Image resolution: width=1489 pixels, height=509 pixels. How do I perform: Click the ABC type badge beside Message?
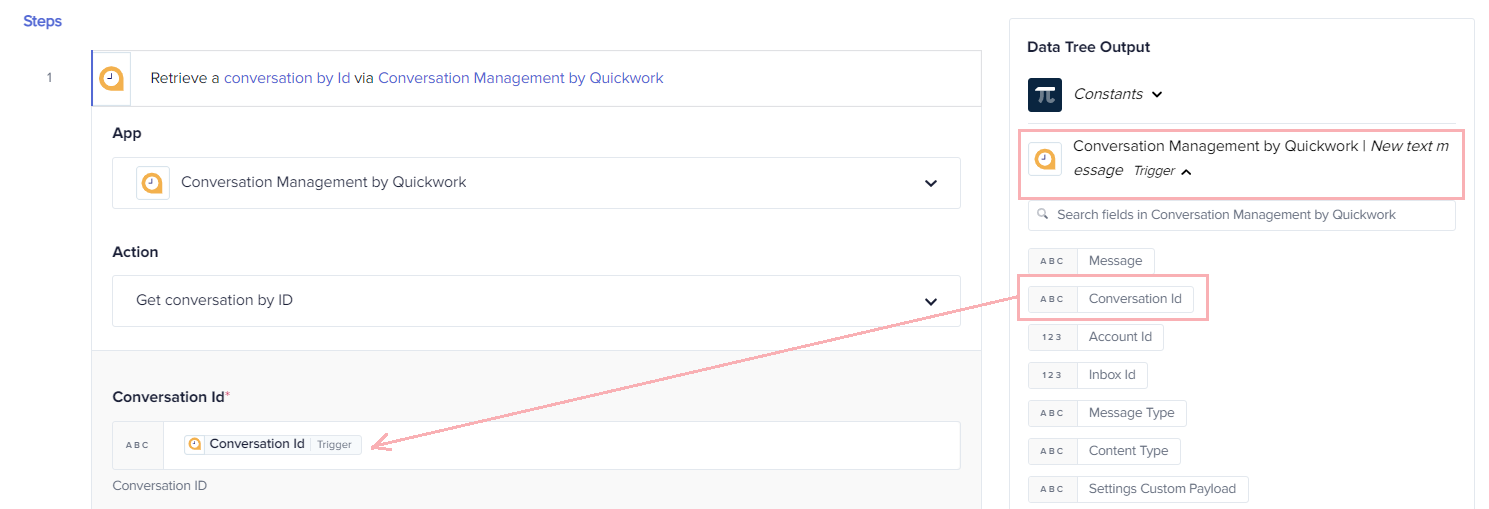tap(1052, 261)
